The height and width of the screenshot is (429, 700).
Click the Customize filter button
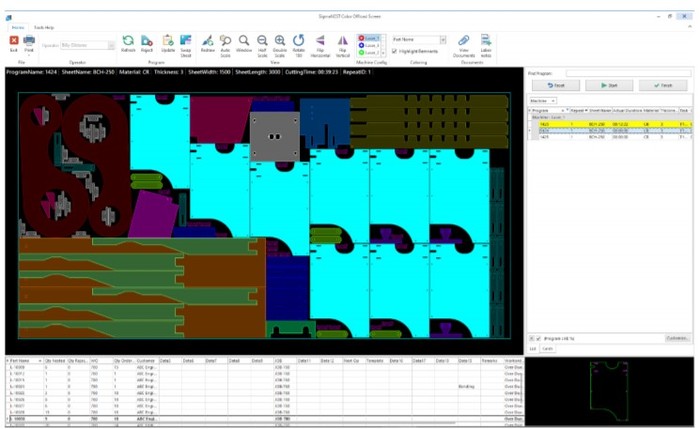point(677,338)
